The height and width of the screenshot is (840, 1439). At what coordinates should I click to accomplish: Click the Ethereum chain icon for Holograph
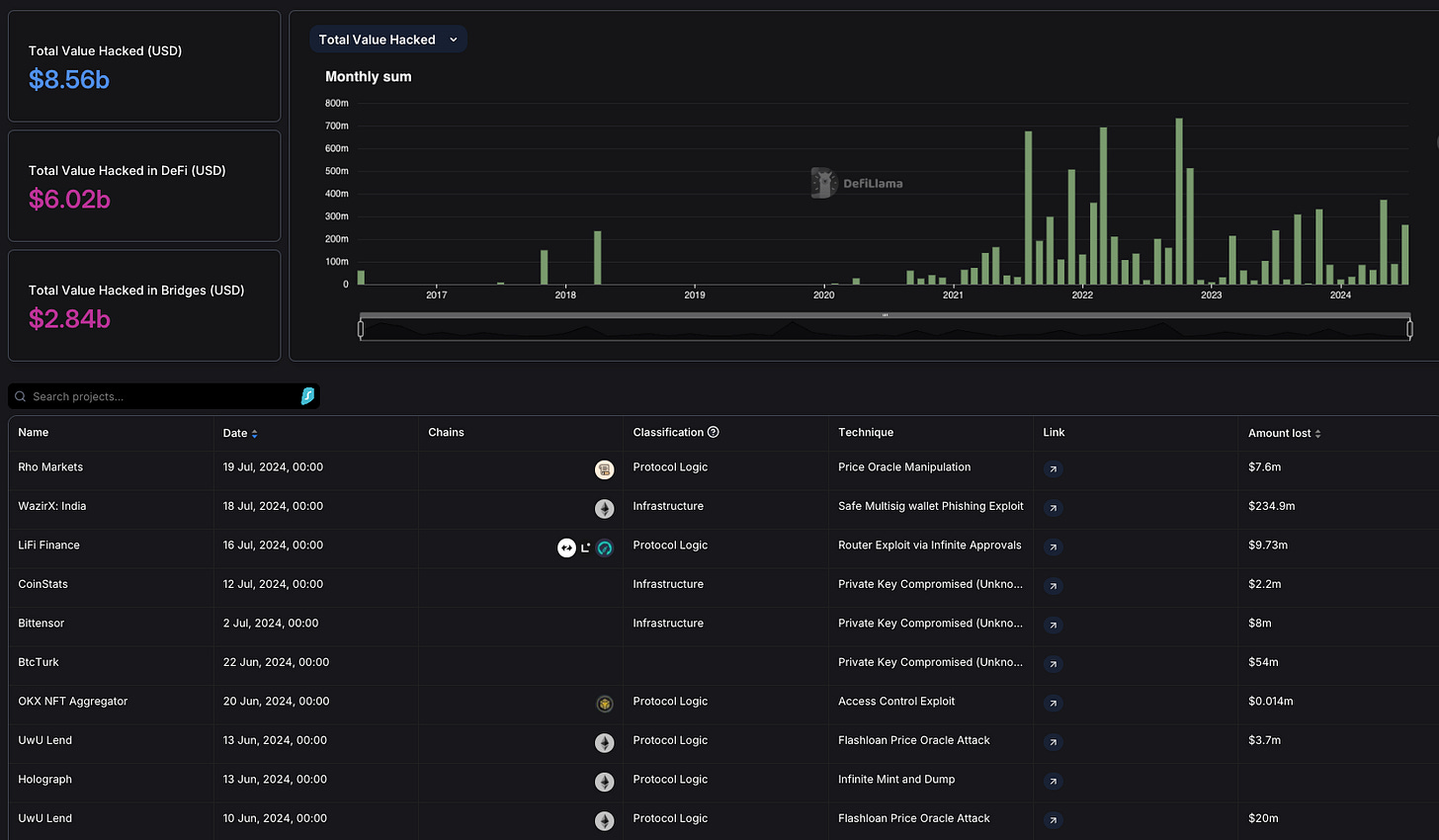click(x=604, y=782)
